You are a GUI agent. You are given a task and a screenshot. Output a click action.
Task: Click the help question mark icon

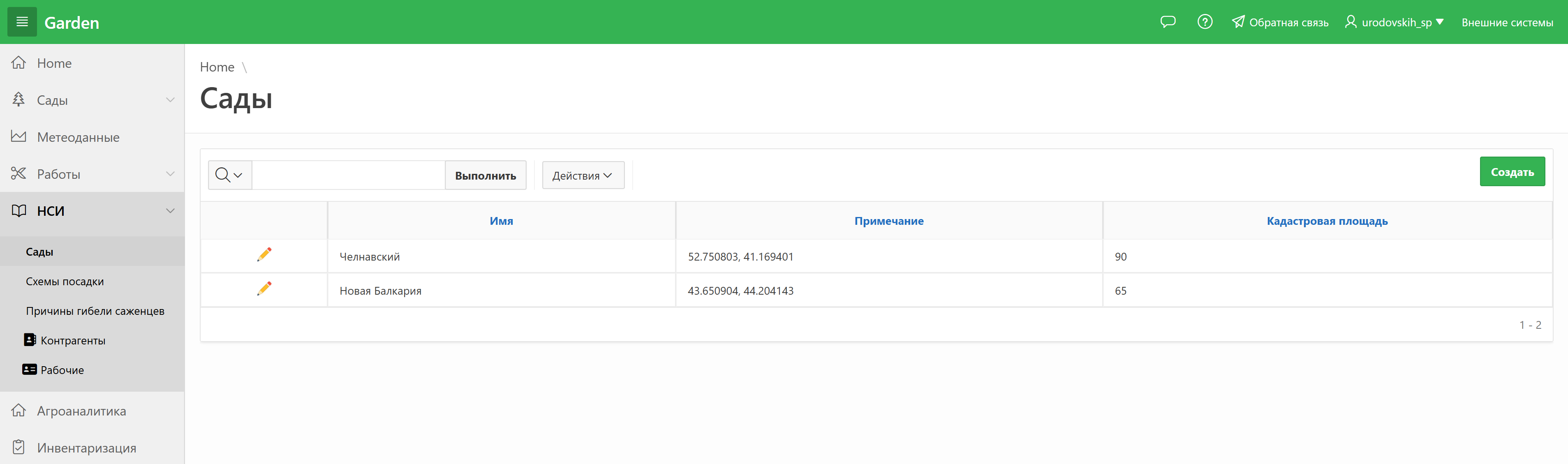tap(1205, 22)
